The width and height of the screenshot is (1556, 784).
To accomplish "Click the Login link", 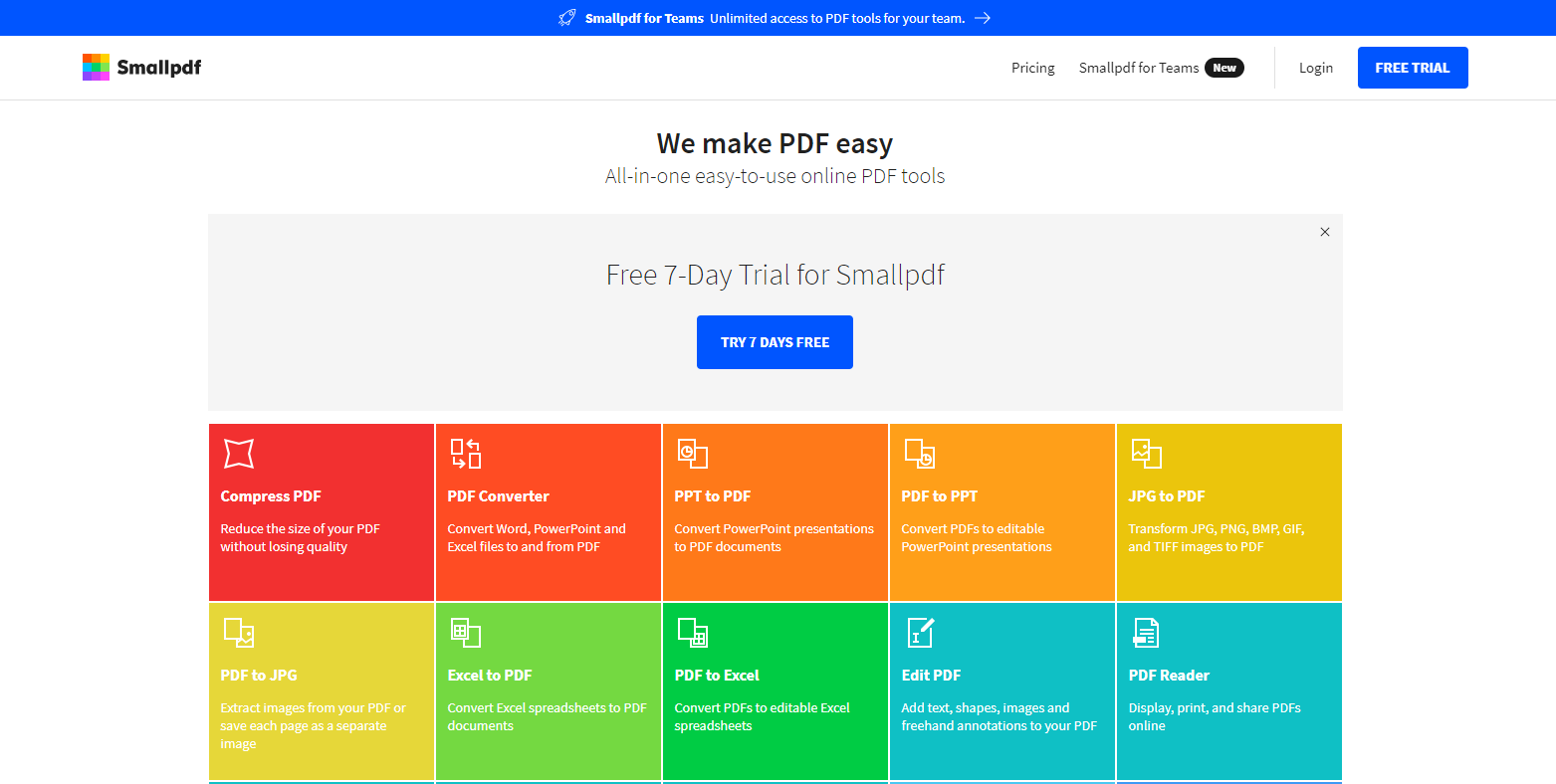I will [x=1316, y=68].
